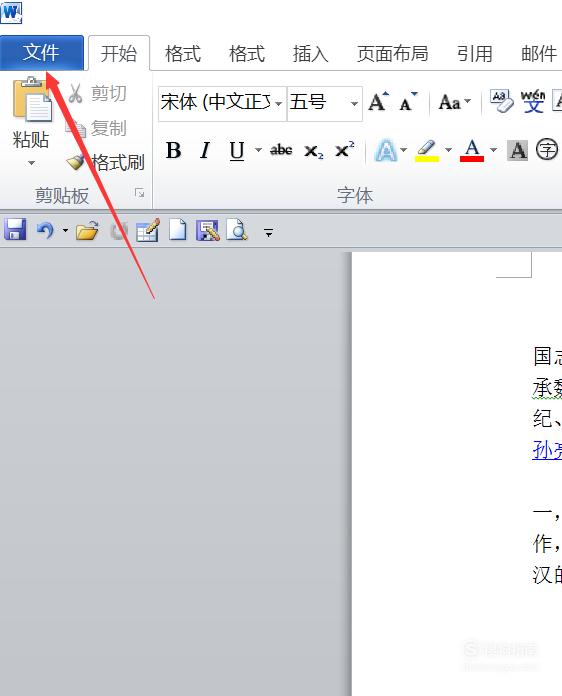Screen dimensions: 562x696
Task: Expand the underline style dropdown arrow
Action: (258, 150)
